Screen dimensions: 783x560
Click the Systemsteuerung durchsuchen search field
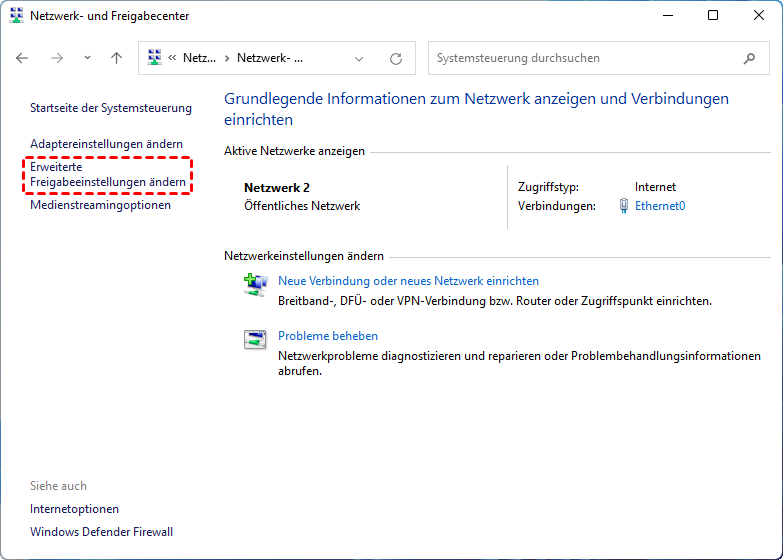[x=585, y=58]
